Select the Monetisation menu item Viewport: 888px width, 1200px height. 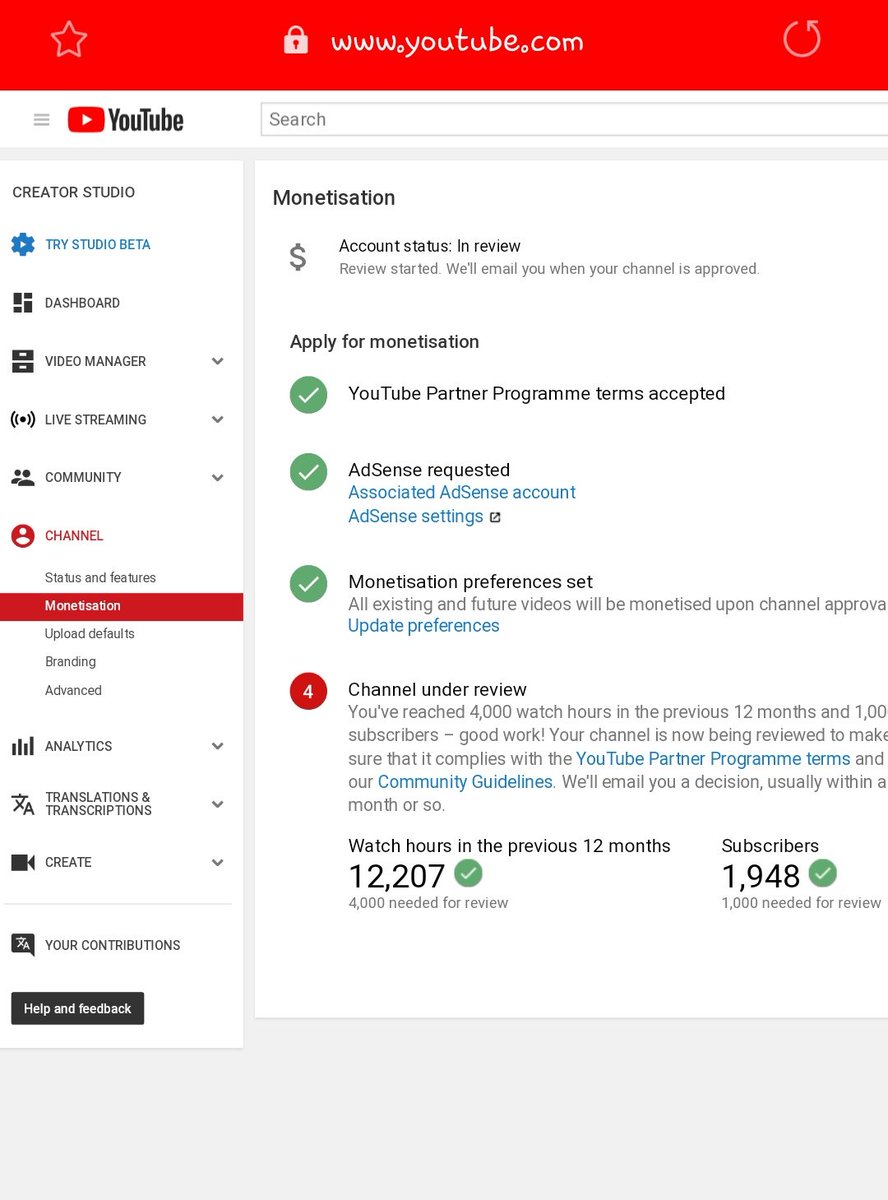(x=121, y=606)
